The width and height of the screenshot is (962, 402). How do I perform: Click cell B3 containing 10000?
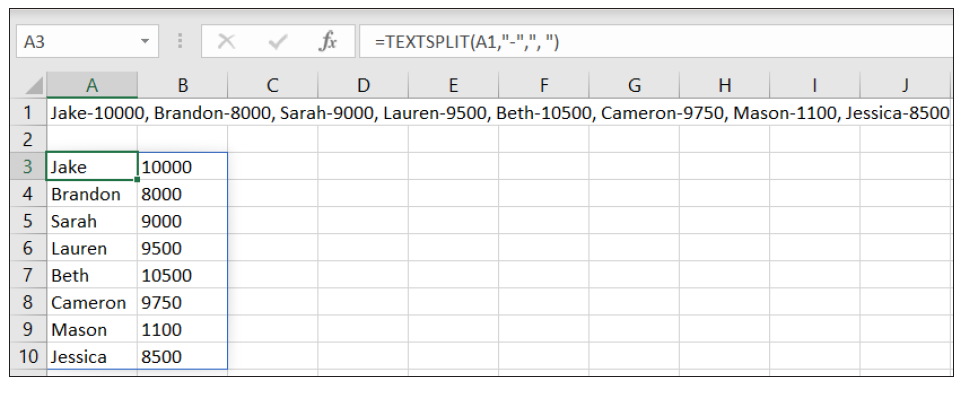(182, 167)
